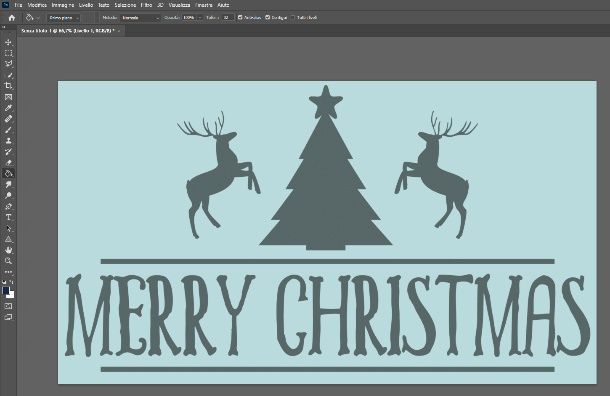Open the Filtro menu

point(146,5)
